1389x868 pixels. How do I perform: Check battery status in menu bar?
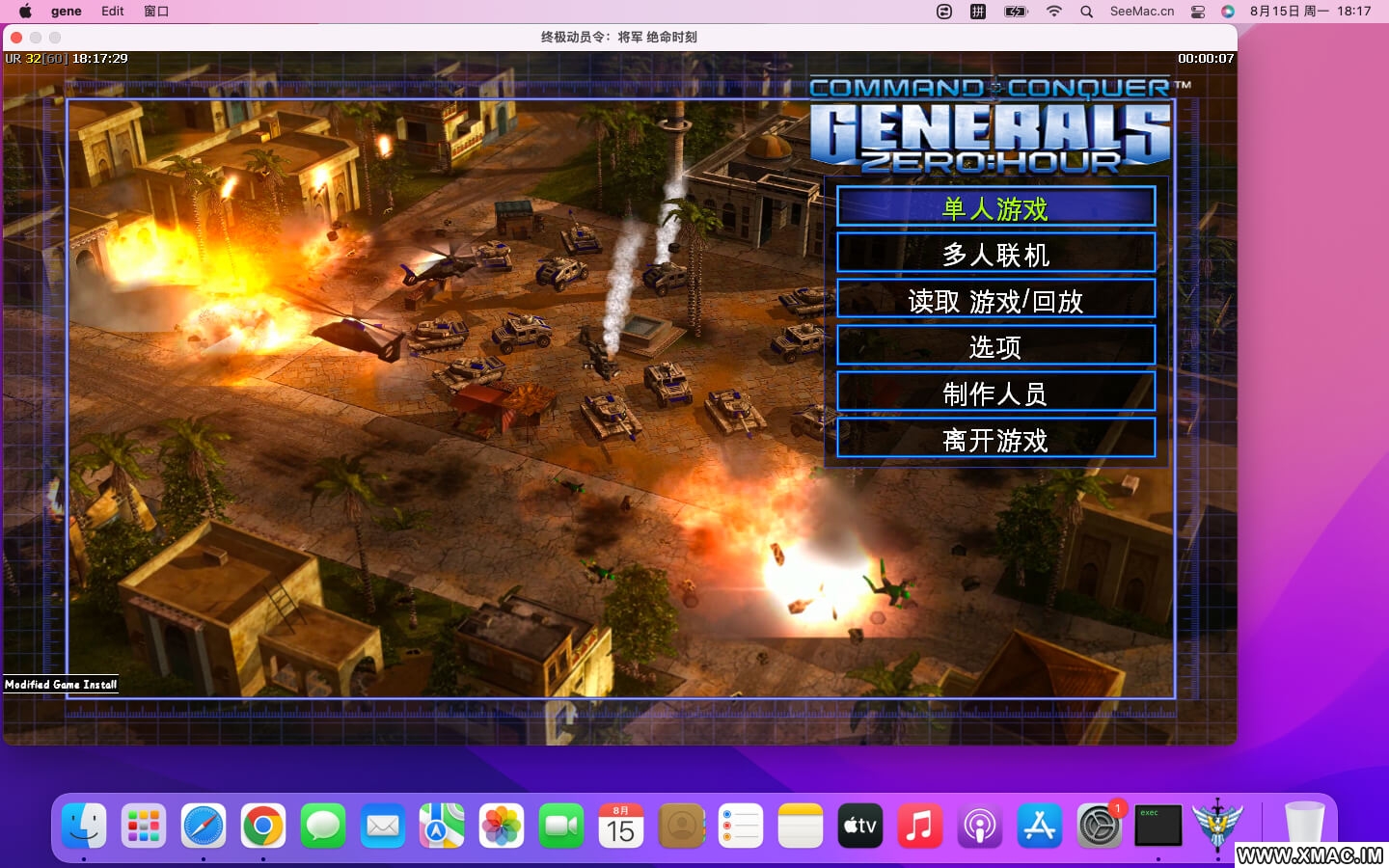click(x=1016, y=12)
